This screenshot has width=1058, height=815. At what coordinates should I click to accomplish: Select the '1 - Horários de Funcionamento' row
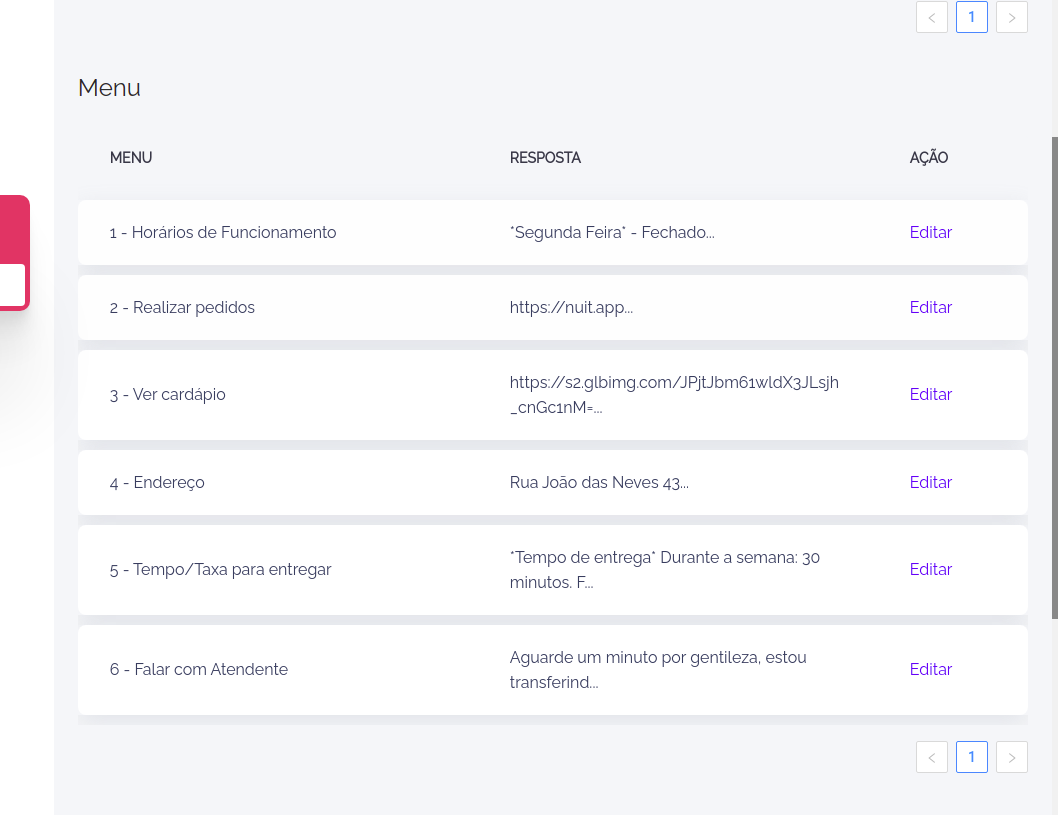[223, 232]
